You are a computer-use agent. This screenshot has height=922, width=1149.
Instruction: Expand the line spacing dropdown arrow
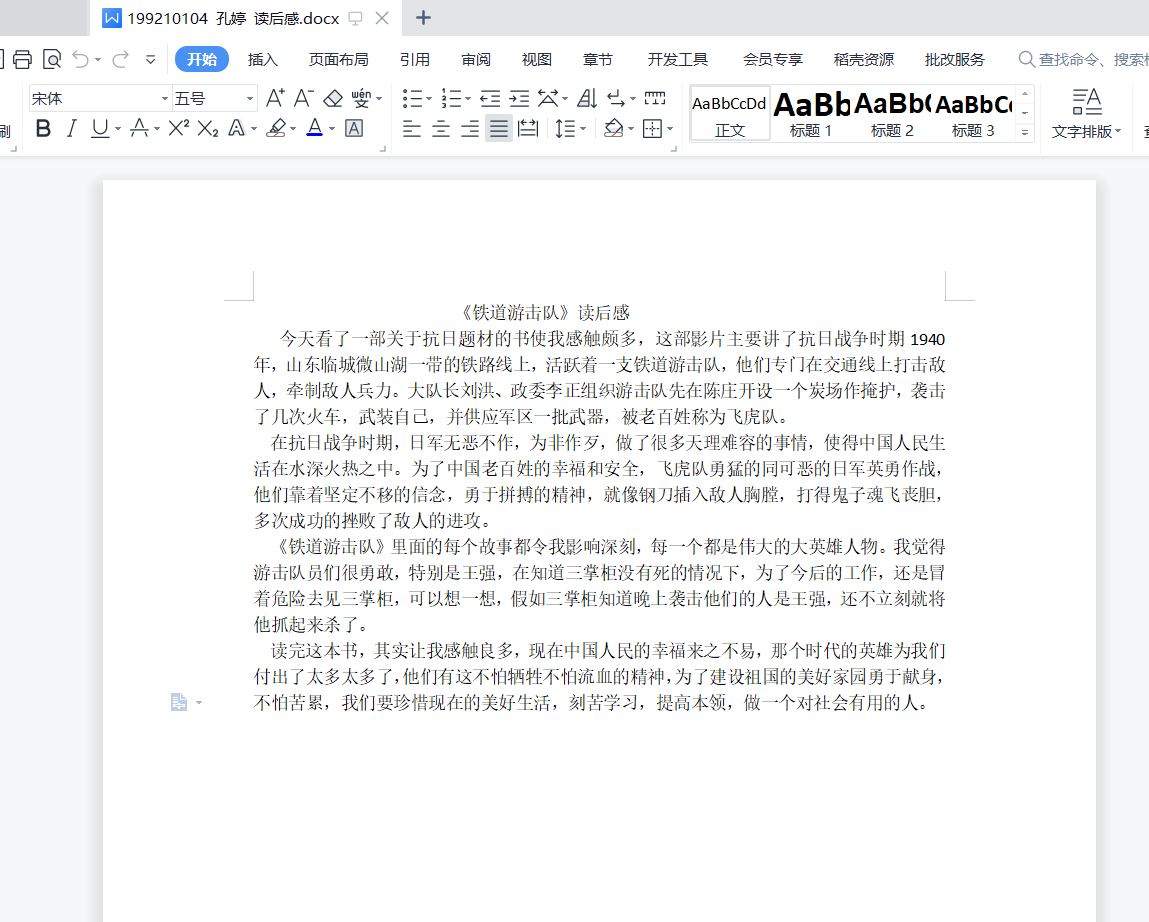583,128
